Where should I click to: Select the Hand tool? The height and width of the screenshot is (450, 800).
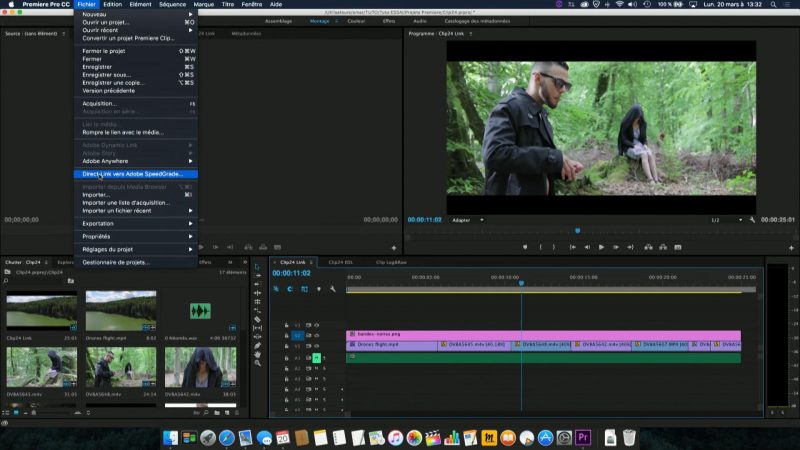pos(257,354)
